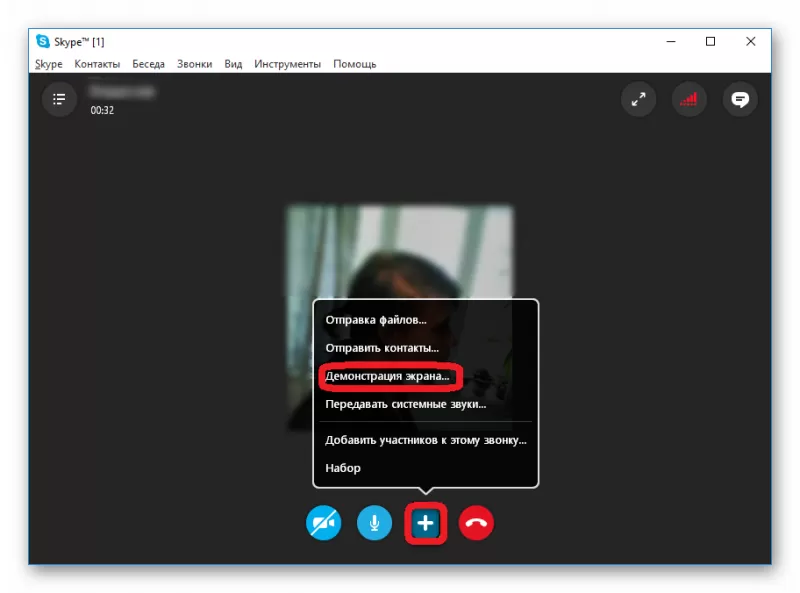Toggle the video camera off button
Screen dimensions: 800x593
coord(323,523)
